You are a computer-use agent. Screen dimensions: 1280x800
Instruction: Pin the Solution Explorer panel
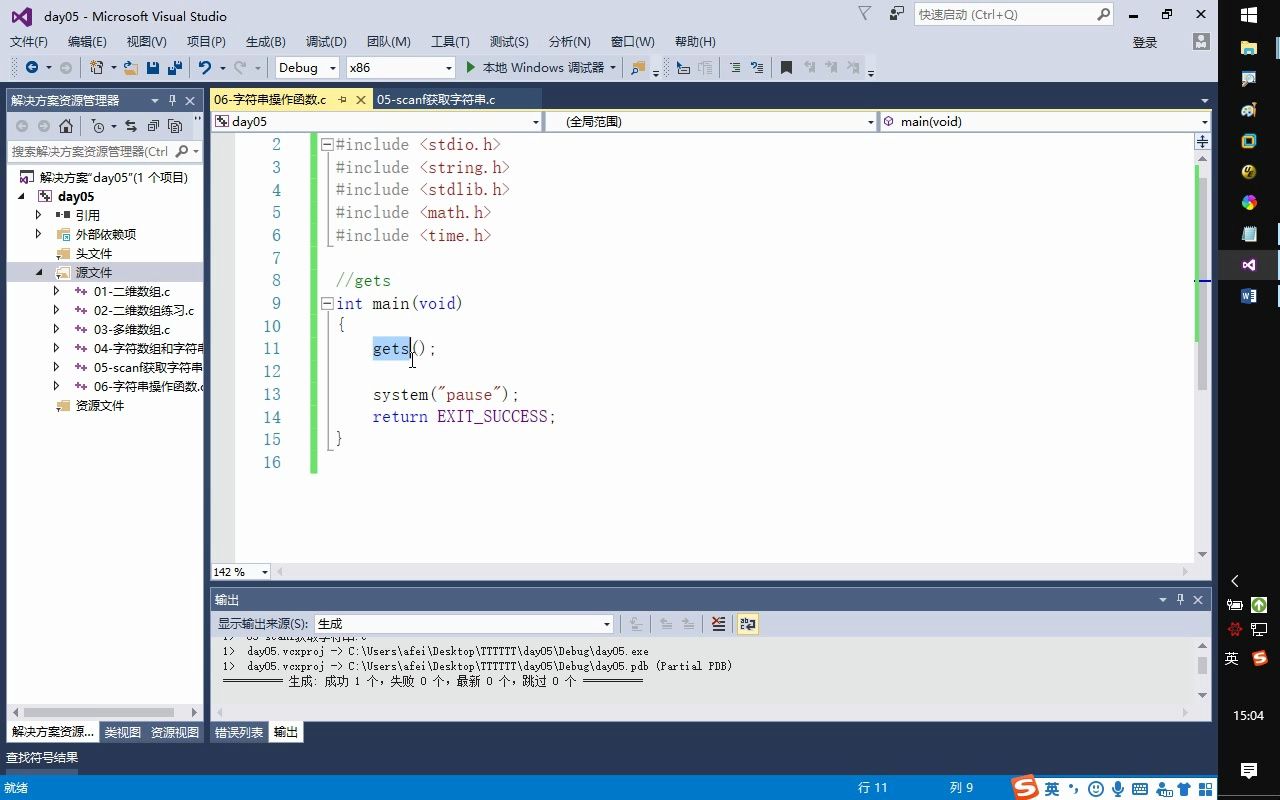173,100
